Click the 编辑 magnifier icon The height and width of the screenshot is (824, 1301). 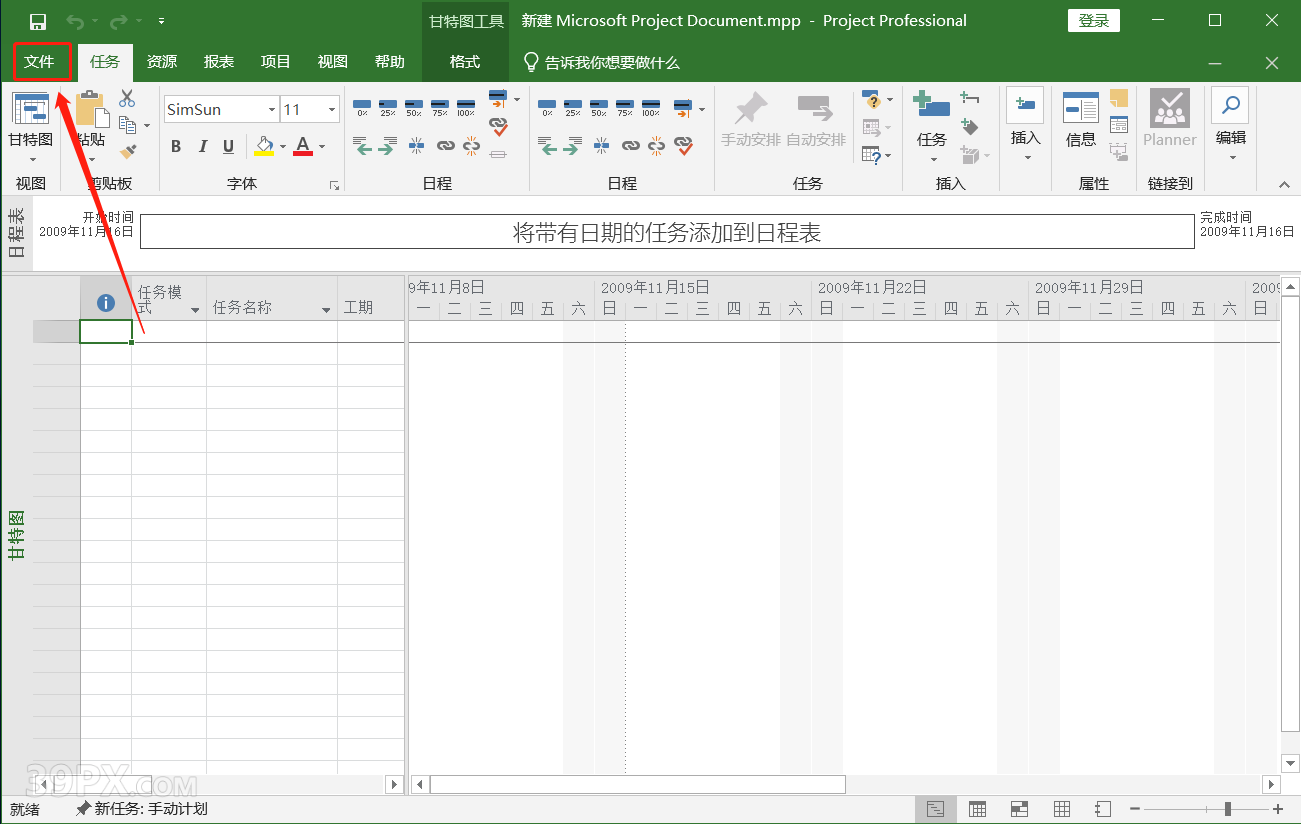pos(1231,105)
